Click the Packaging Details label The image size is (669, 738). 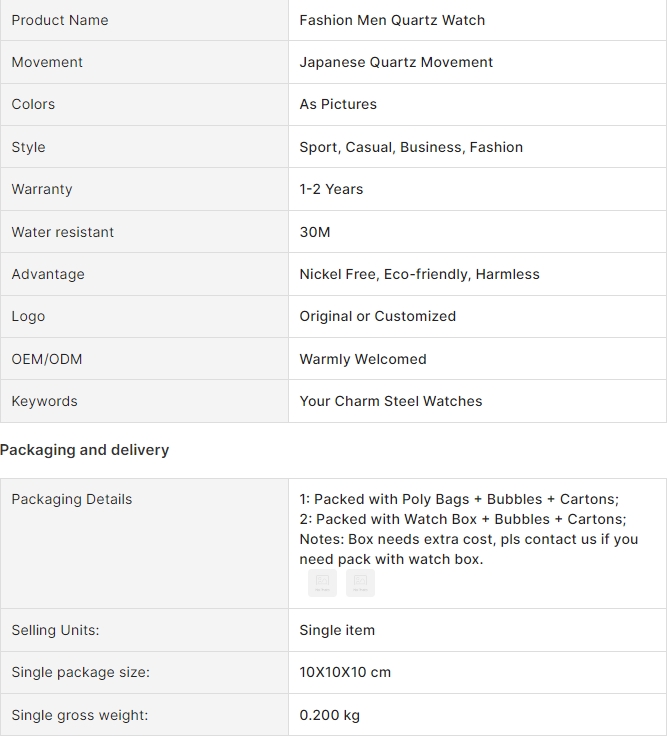coord(72,499)
